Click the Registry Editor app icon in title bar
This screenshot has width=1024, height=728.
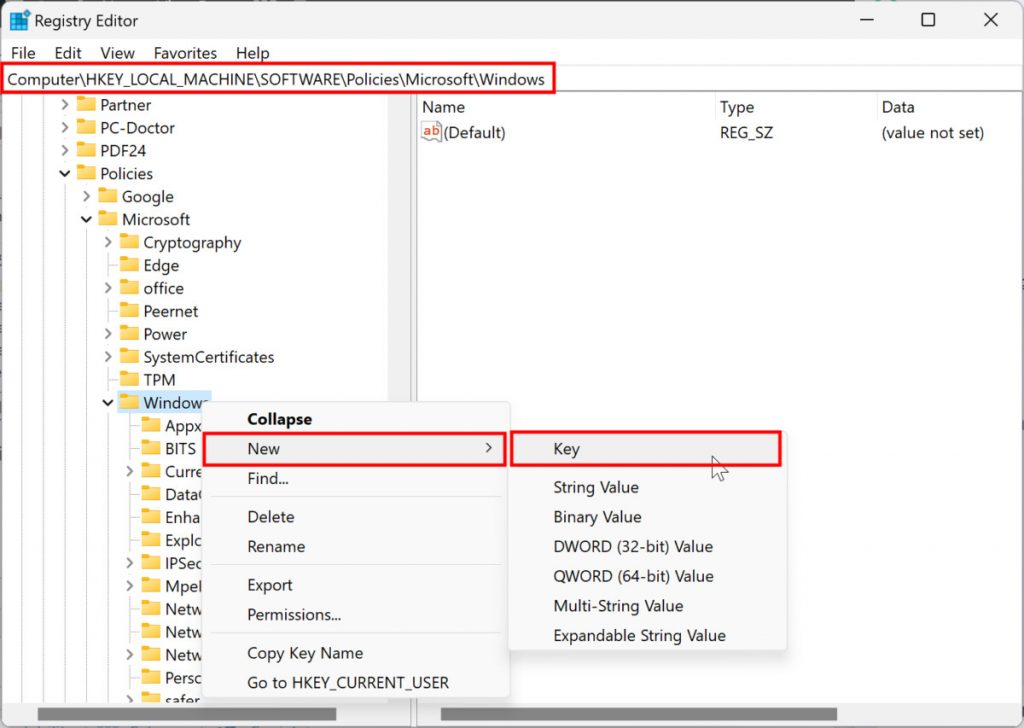click(19, 20)
